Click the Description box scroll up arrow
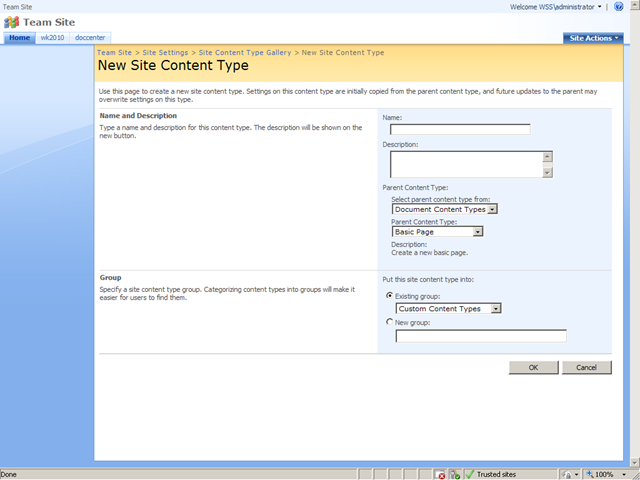640x480 pixels. (x=547, y=157)
